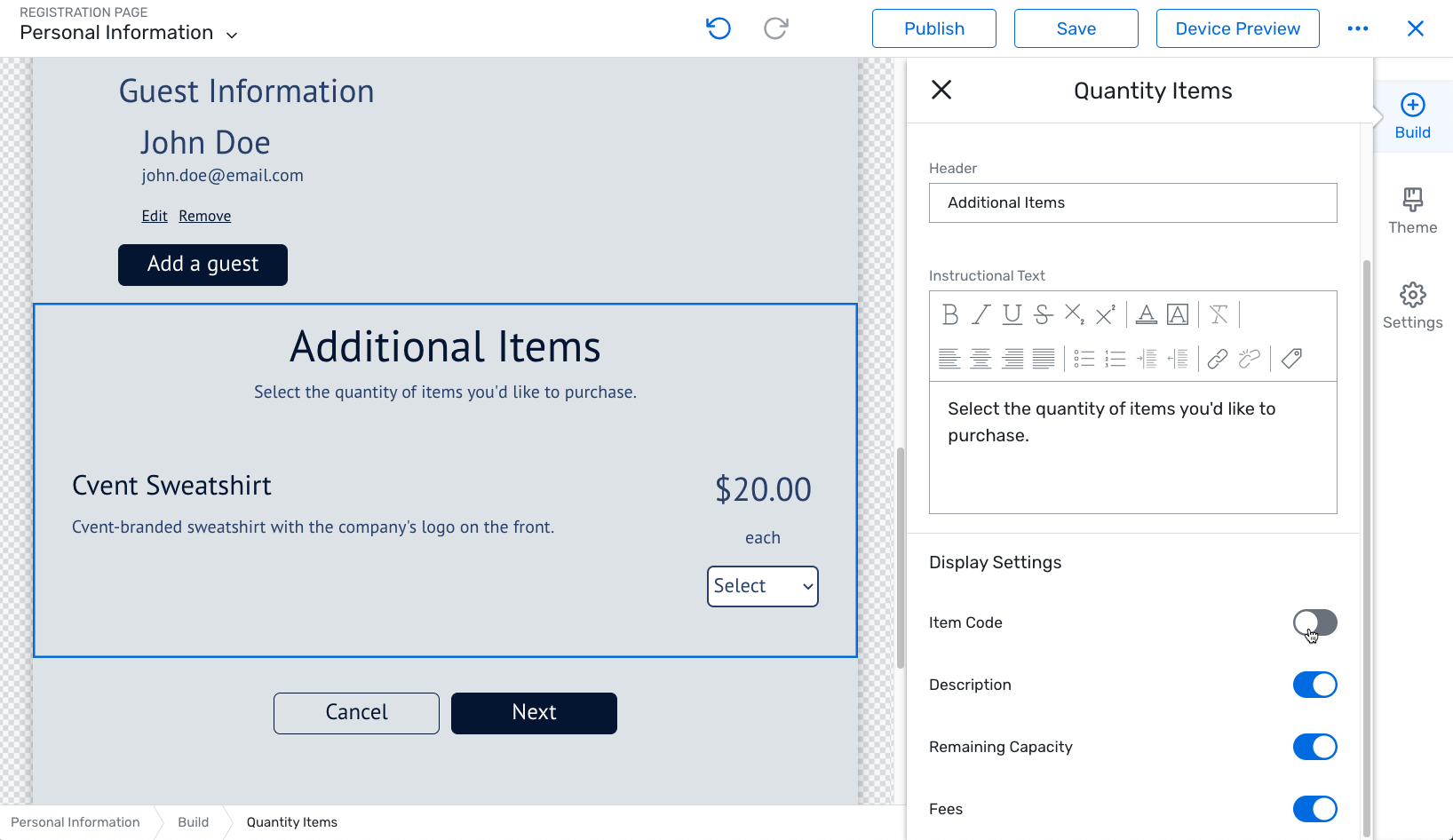Turn off Remaining Capacity display

[x=1314, y=747]
